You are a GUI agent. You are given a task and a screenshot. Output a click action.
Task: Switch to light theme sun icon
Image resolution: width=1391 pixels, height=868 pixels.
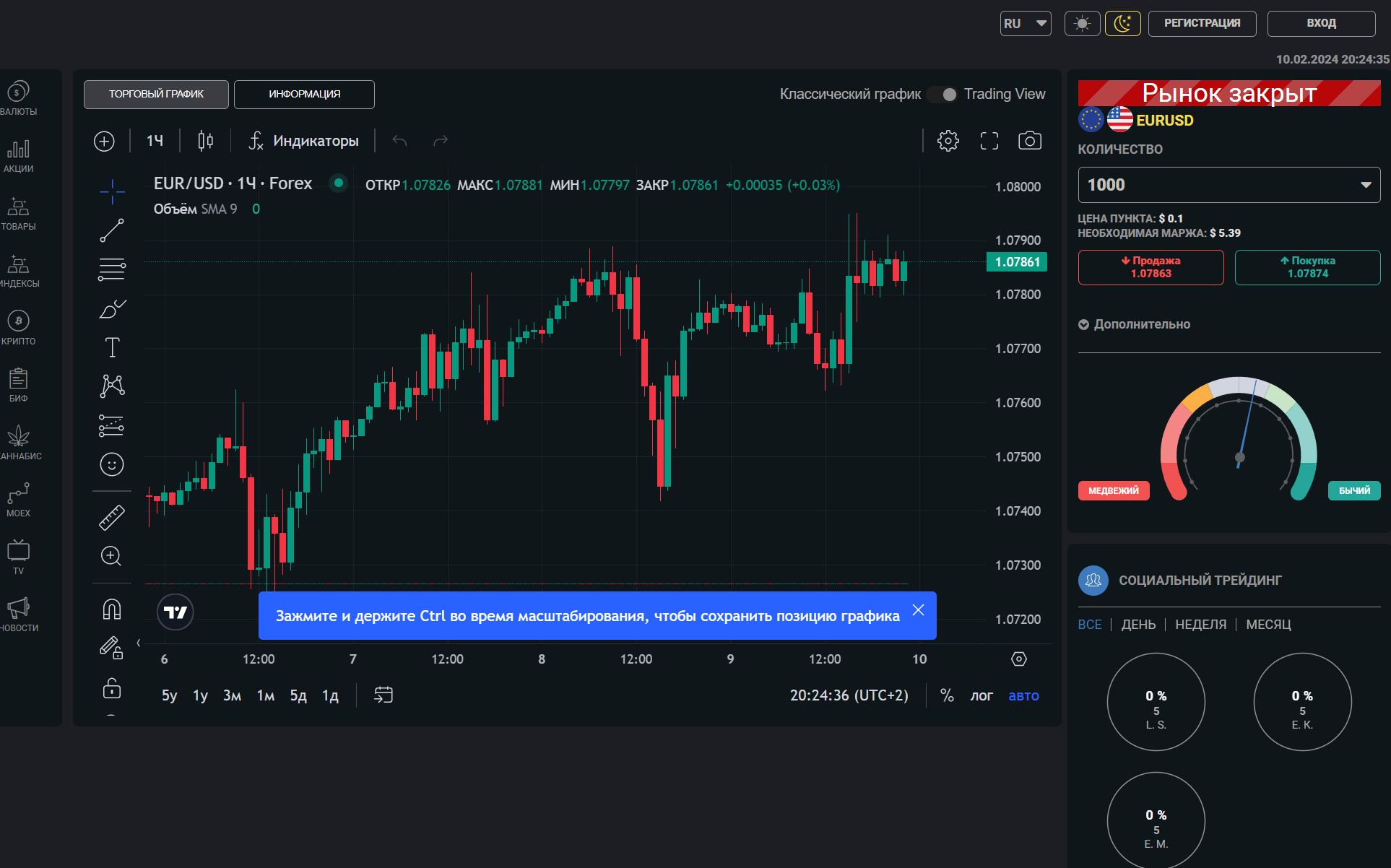[x=1082, y=24]
